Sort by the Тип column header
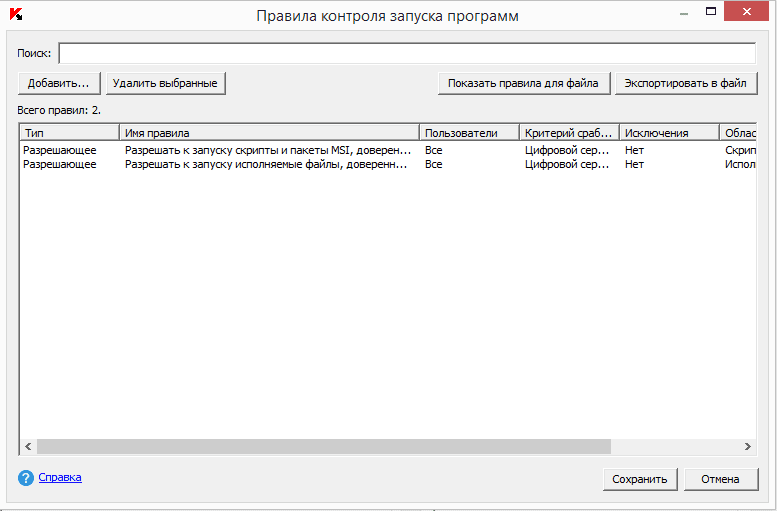 pyautogui.click(x=69, y=133)
